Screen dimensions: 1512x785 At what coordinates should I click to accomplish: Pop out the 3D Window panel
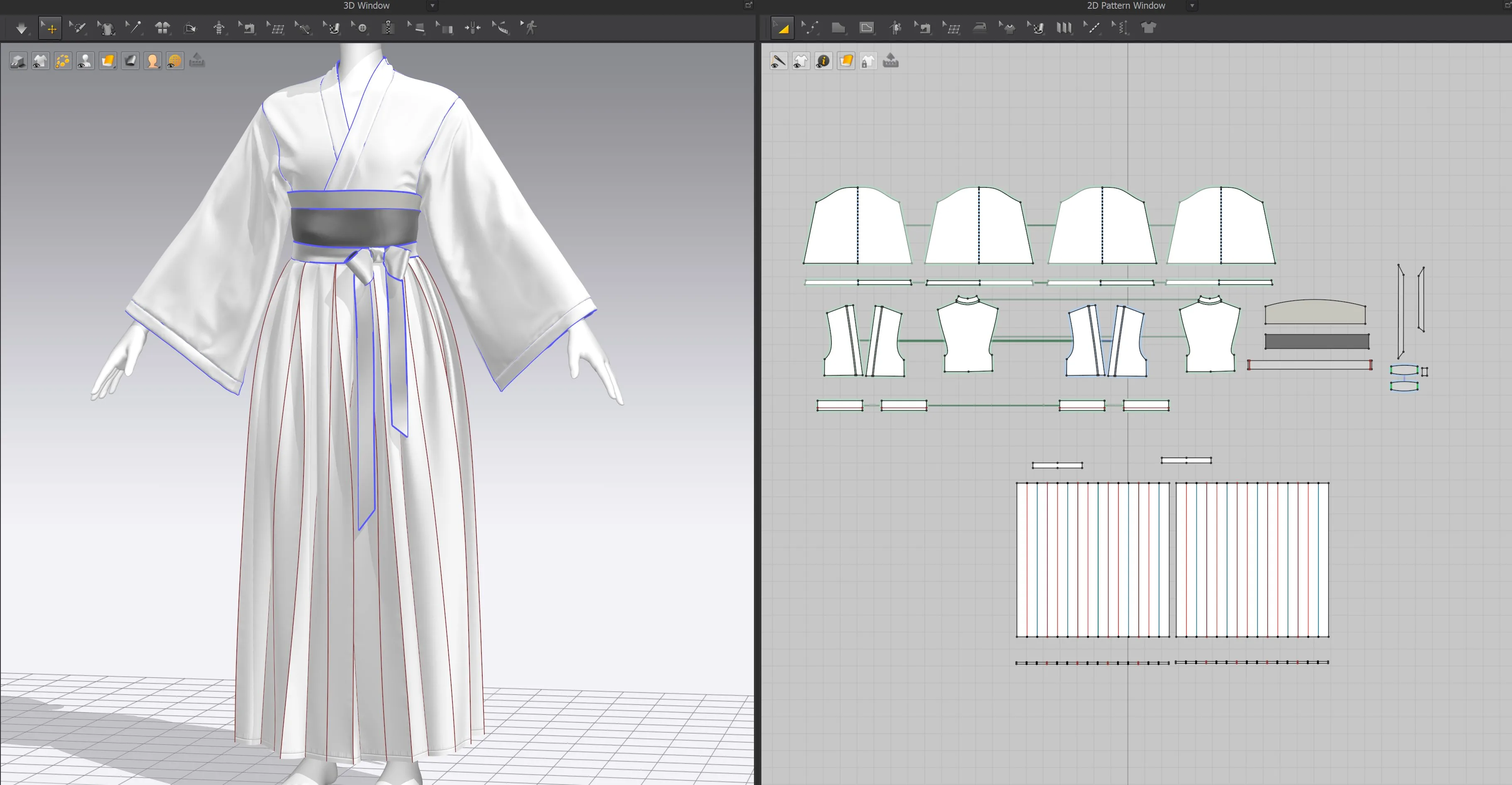[x=749, y=5]
